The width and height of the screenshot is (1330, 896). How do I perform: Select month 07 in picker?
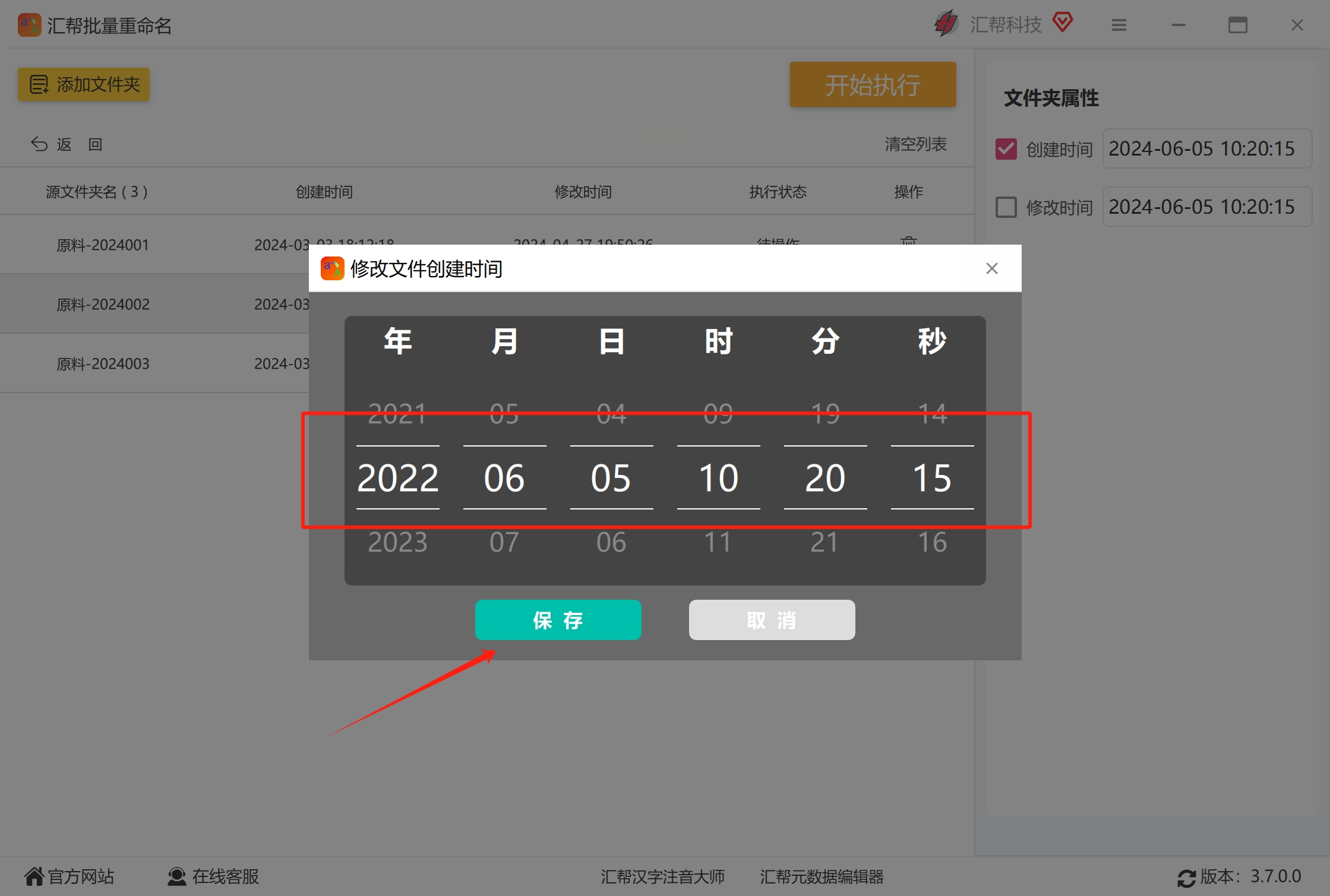[x=504, y=542]
